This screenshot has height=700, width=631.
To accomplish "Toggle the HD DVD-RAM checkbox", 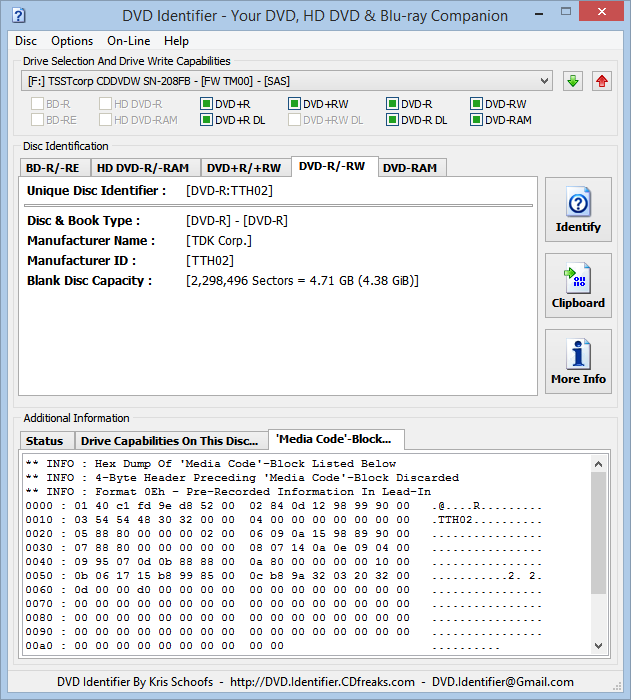I will tap(105, 120).
